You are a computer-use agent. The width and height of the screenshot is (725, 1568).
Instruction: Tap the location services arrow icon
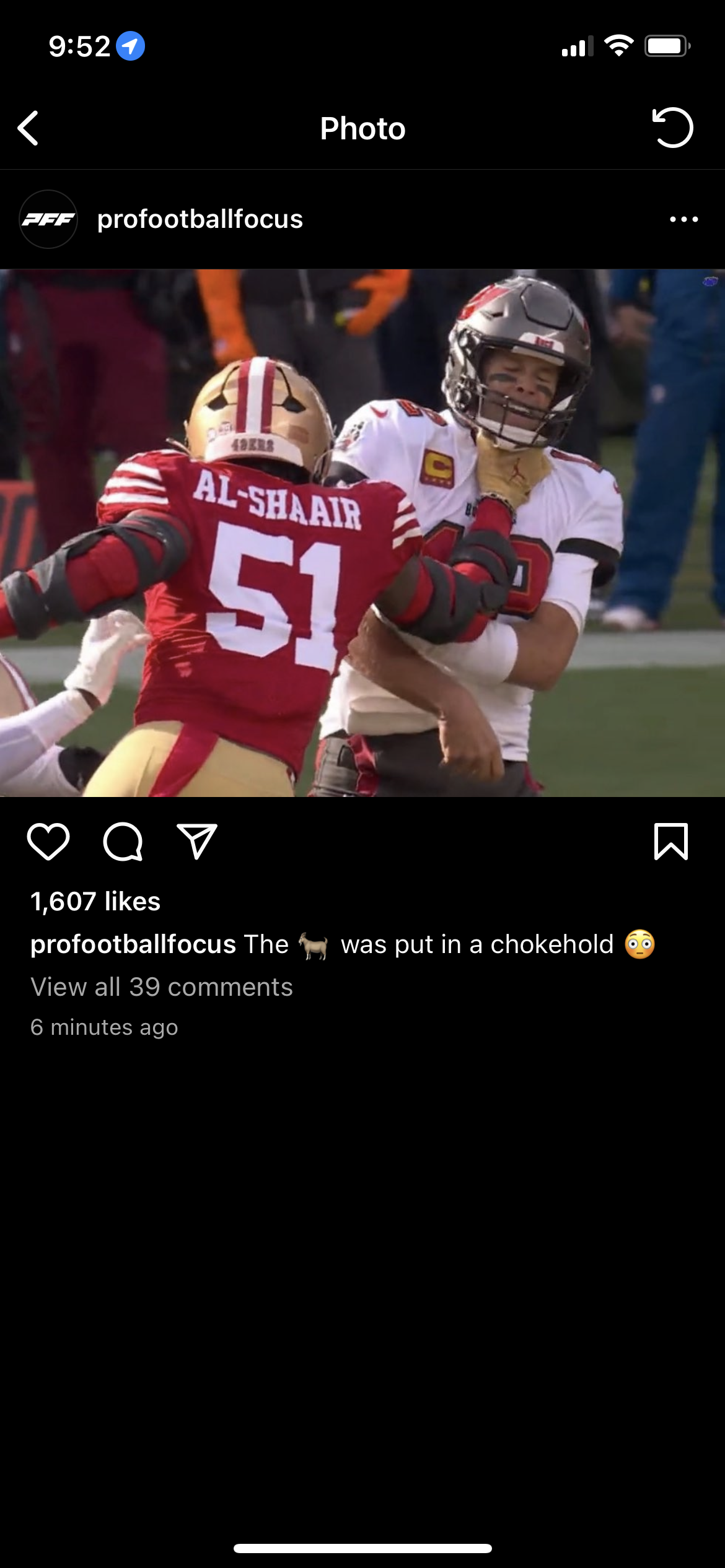click(130, 46)
